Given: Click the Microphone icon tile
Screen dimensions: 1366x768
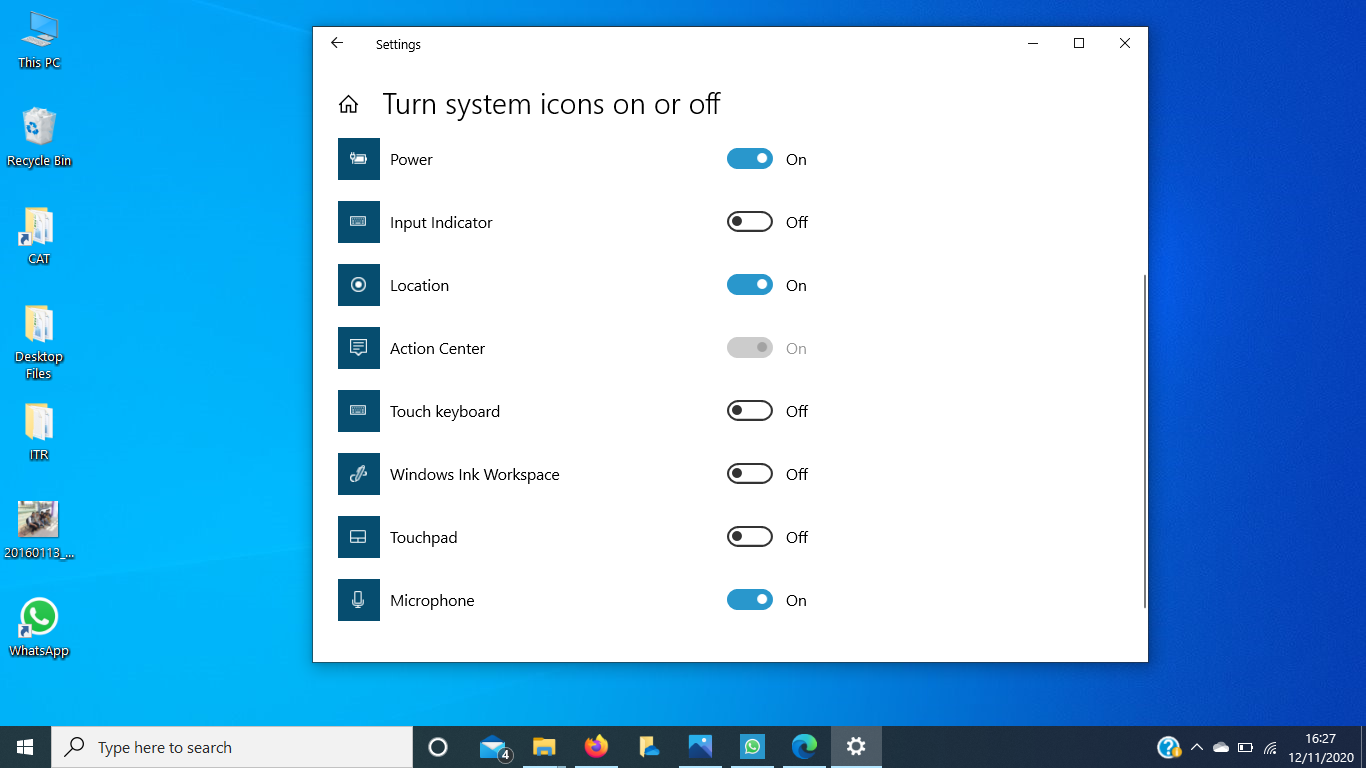Looking at the screenshot, I should (x=359, y=600).
